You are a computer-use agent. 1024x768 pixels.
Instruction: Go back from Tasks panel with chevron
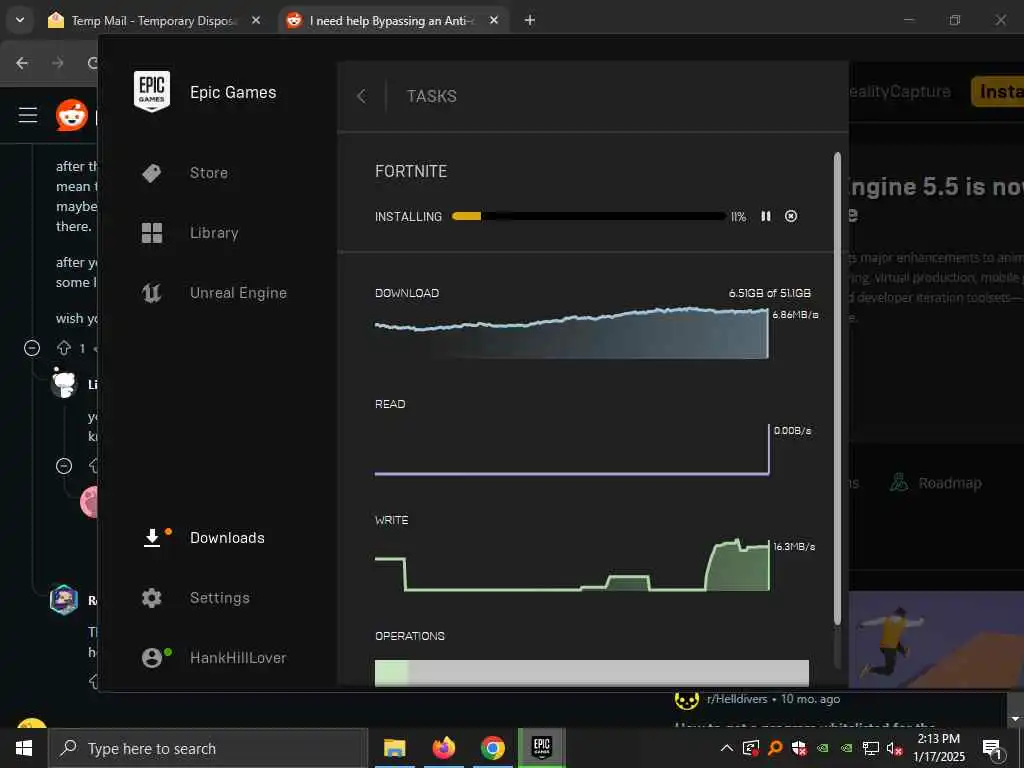(x=361, y=97)
